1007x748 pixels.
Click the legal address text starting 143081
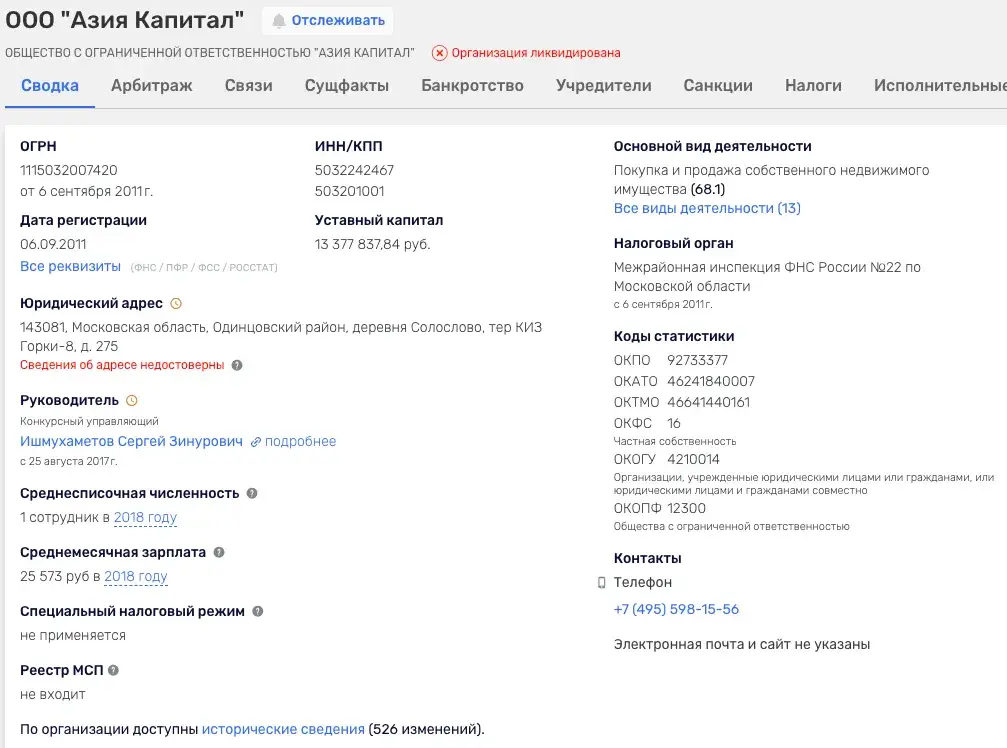click(281, 336)
